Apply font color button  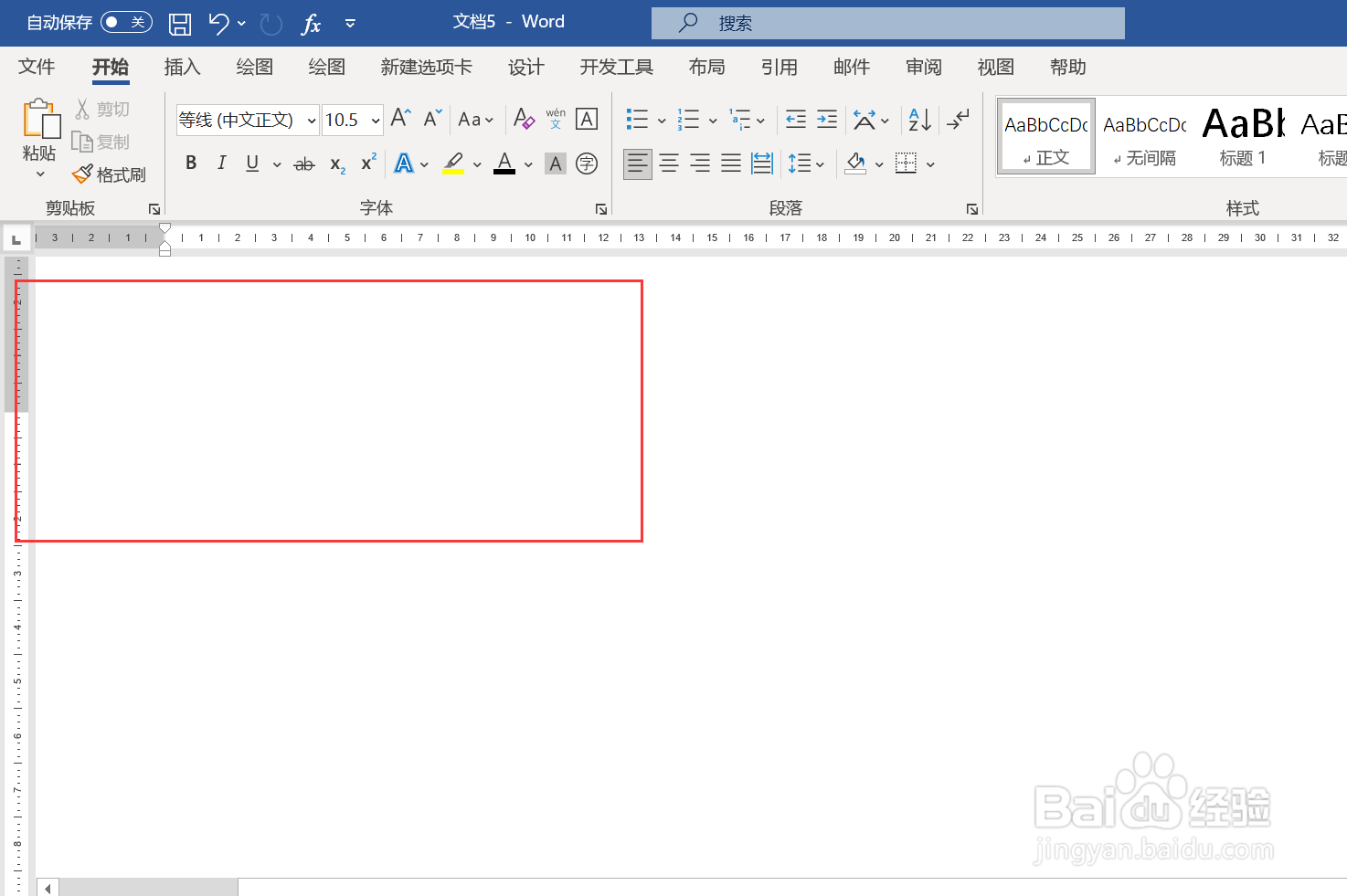click(x=504, y=163)
